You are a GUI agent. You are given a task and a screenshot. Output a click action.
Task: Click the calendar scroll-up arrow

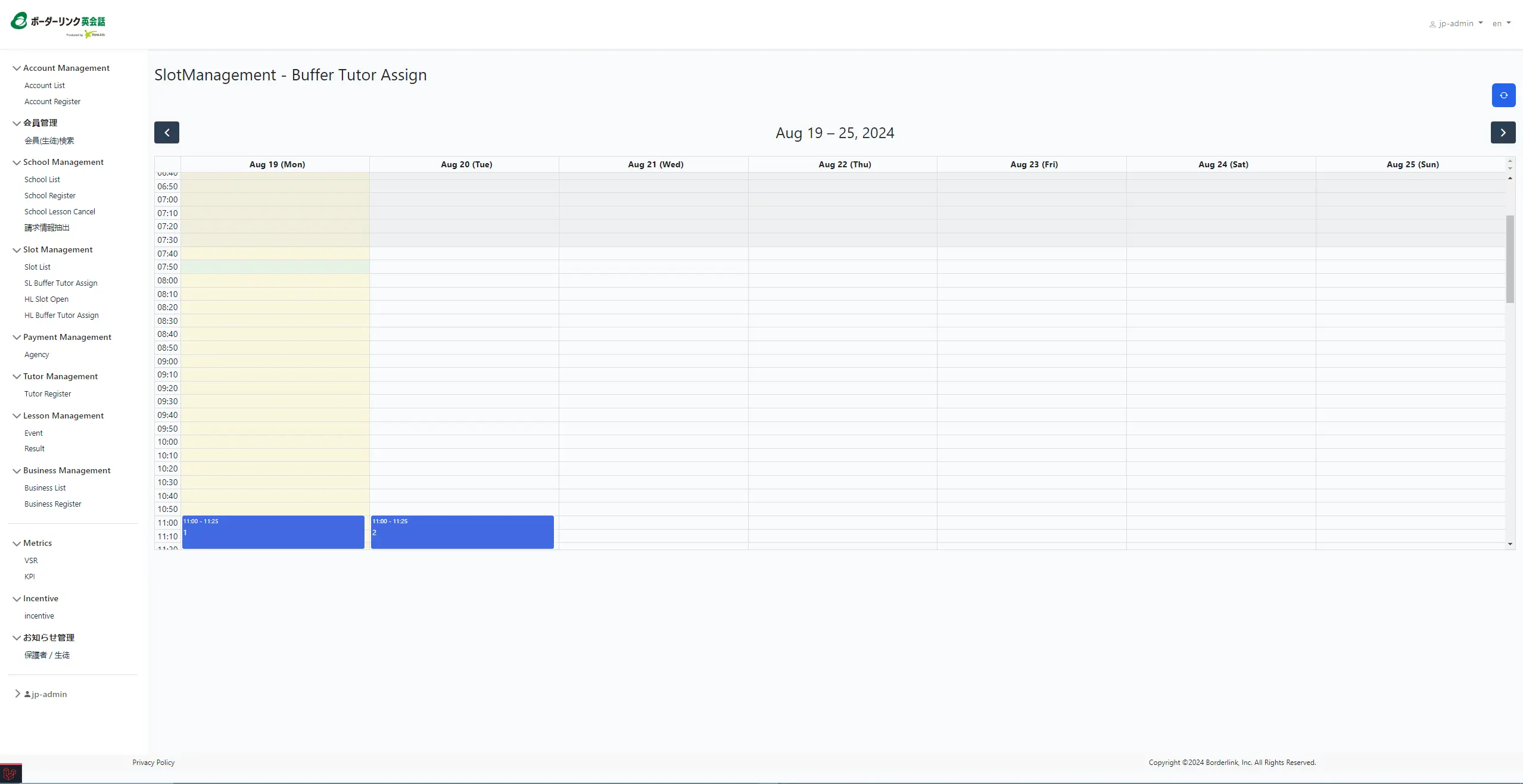click(1510, 178)
